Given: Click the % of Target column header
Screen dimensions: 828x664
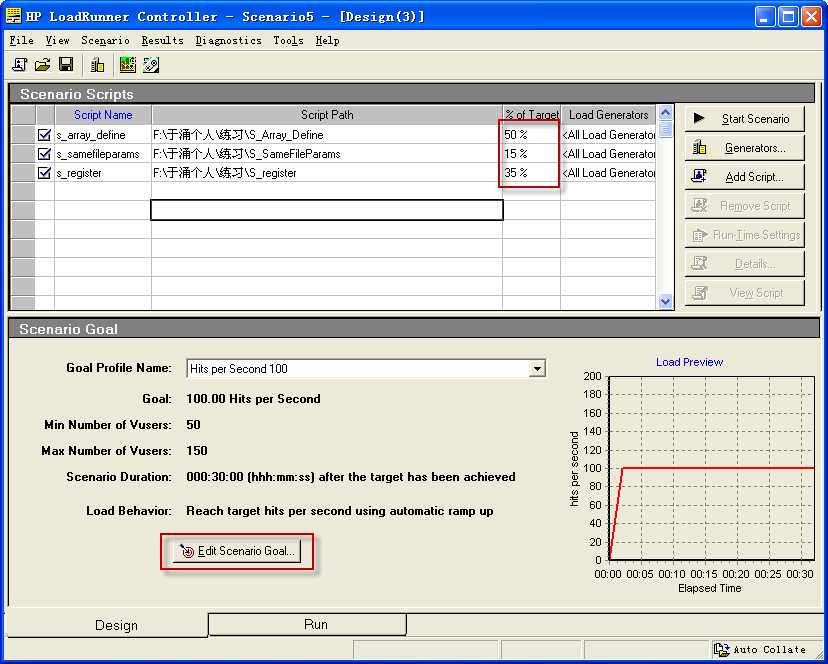Looking at the screenshot, I should (x=531, y=115).
